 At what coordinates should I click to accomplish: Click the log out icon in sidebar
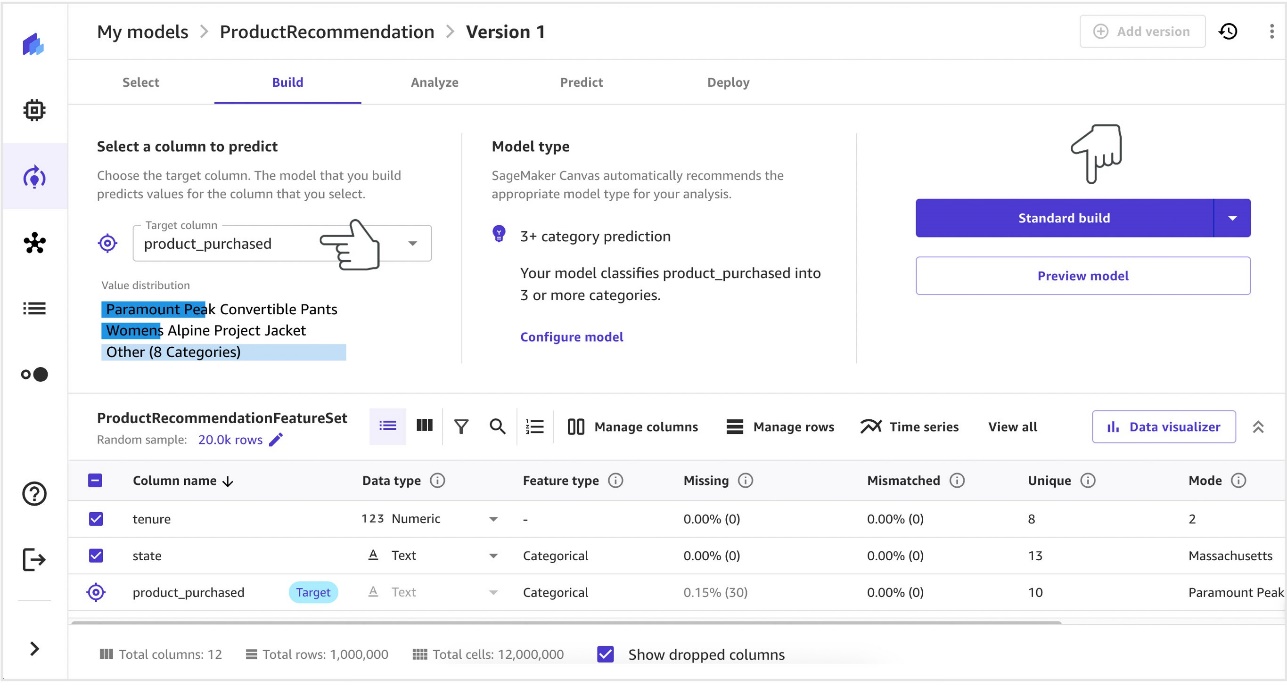click(34, 559)
